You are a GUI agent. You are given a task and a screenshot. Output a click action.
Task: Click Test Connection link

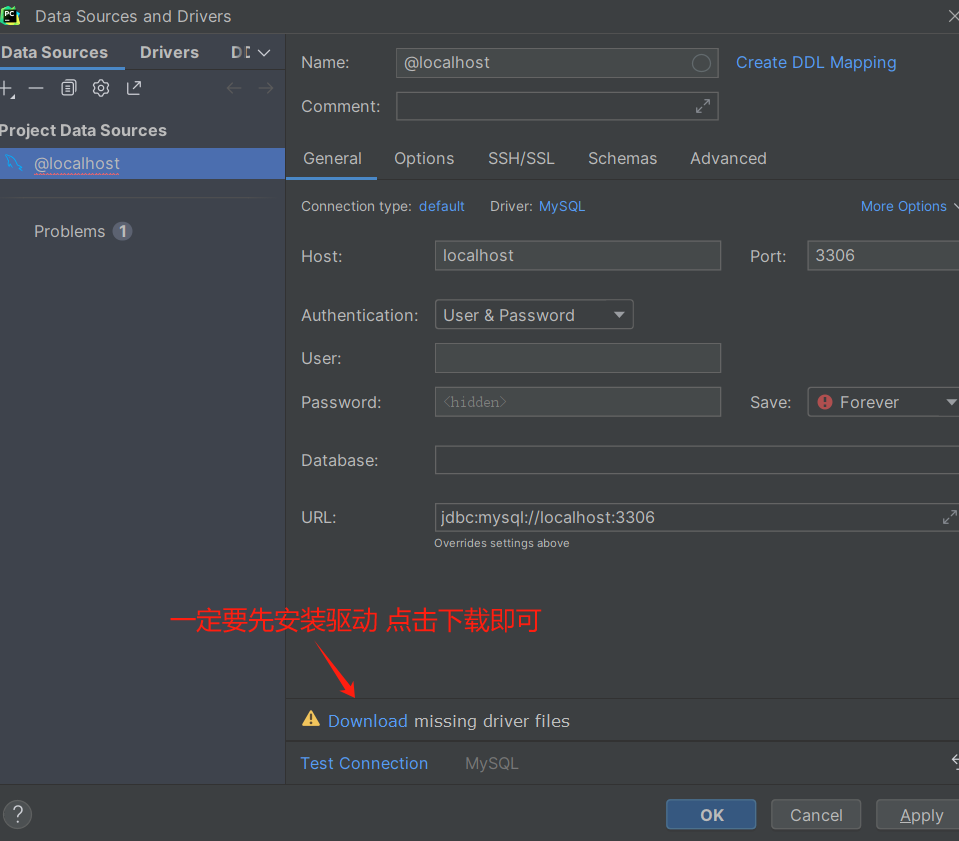coord(364,763)
